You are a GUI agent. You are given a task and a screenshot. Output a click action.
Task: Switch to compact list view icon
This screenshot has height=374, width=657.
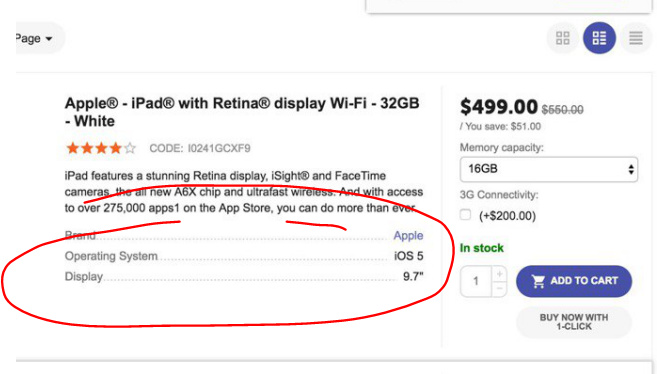(636, 38)
